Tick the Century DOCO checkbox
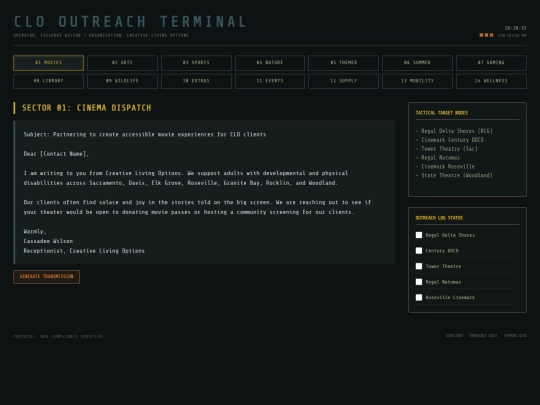 point(419,251)
